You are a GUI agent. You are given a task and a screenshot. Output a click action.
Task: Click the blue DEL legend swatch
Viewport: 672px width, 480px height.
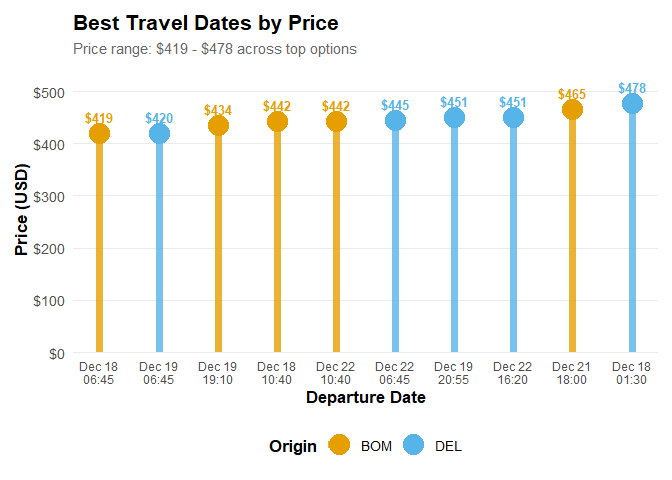pyautogui.click(x=414, y=446)
